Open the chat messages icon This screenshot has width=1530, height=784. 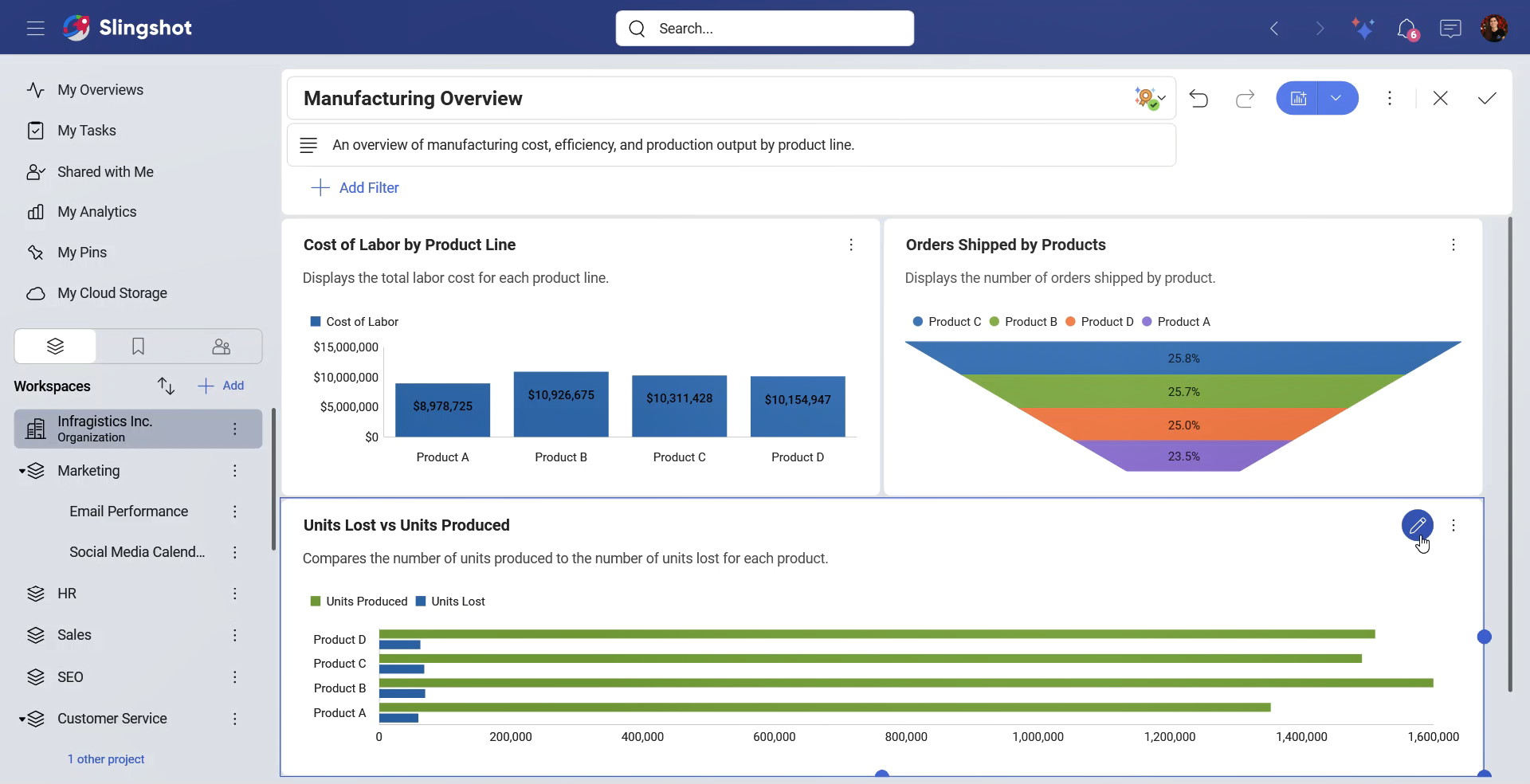pos(1450,29)
